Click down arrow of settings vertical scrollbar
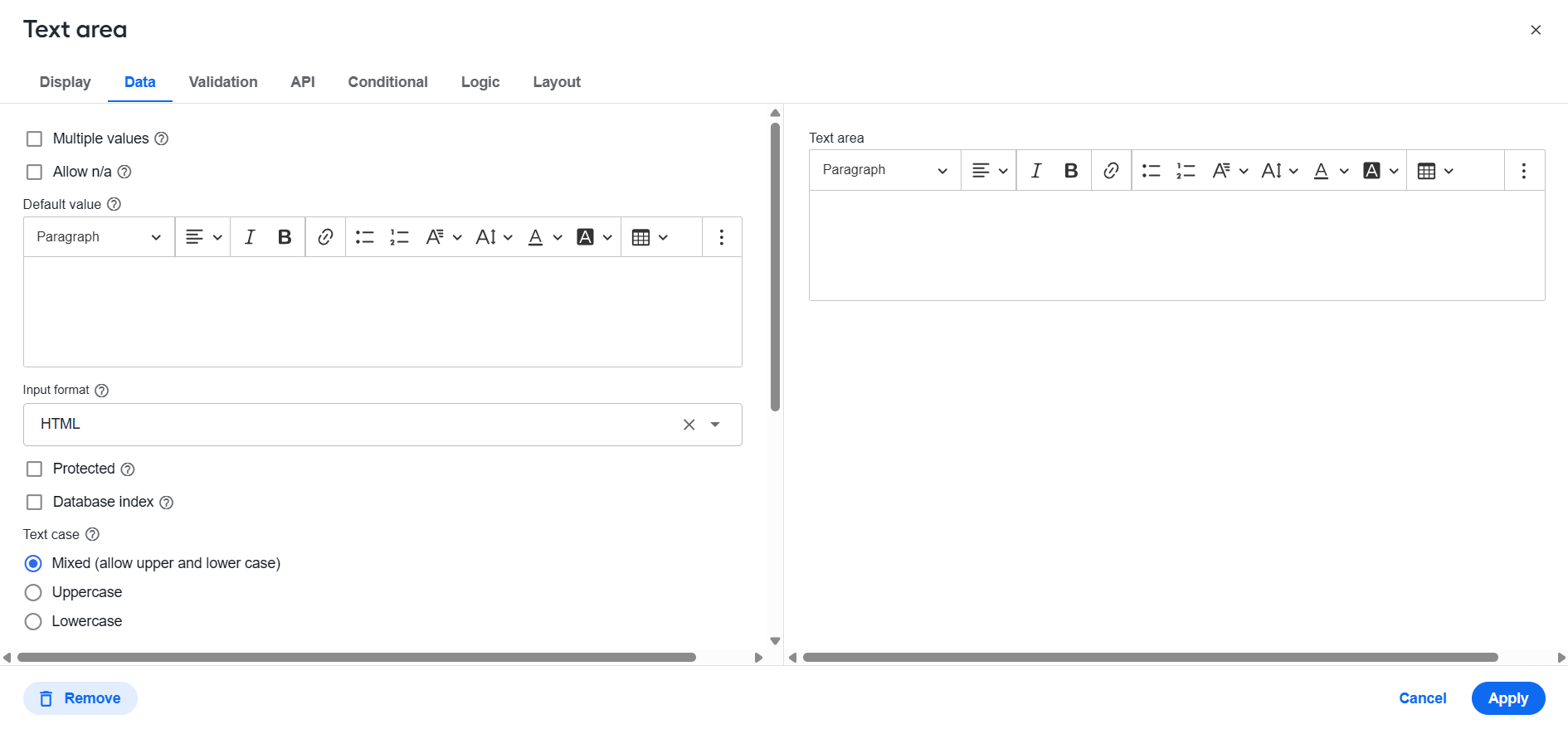Image resolution: width=1568 pixels, height=729 pixels. (775, 641)
